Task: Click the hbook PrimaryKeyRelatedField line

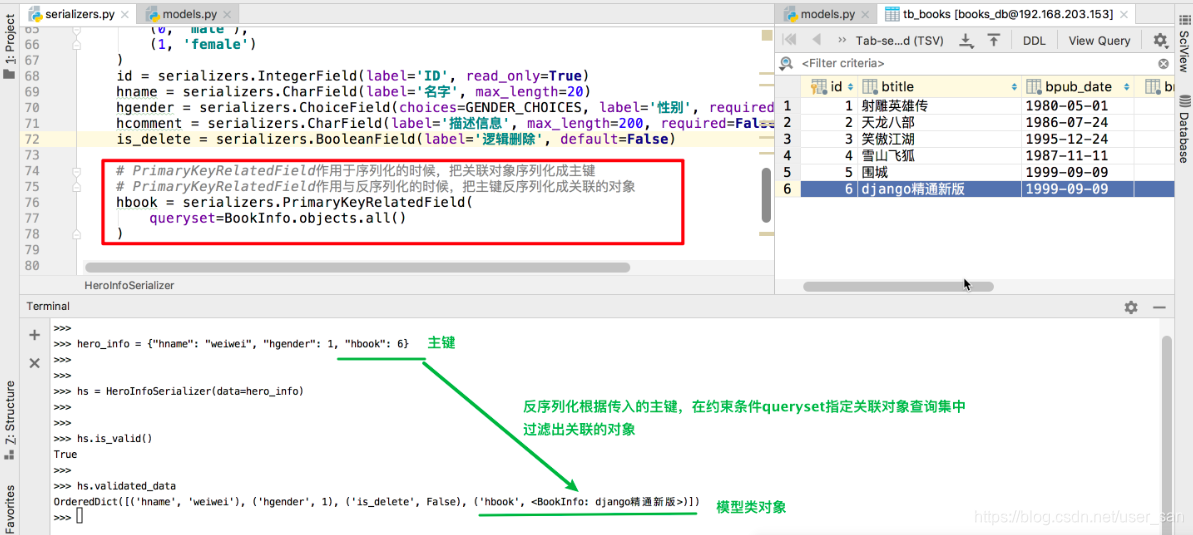Action: pyautogui.click(x=294, y=202)
